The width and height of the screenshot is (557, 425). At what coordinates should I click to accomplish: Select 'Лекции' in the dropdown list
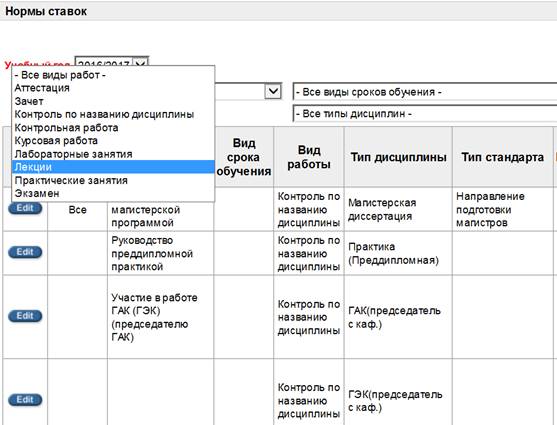(x=113, y=167)
